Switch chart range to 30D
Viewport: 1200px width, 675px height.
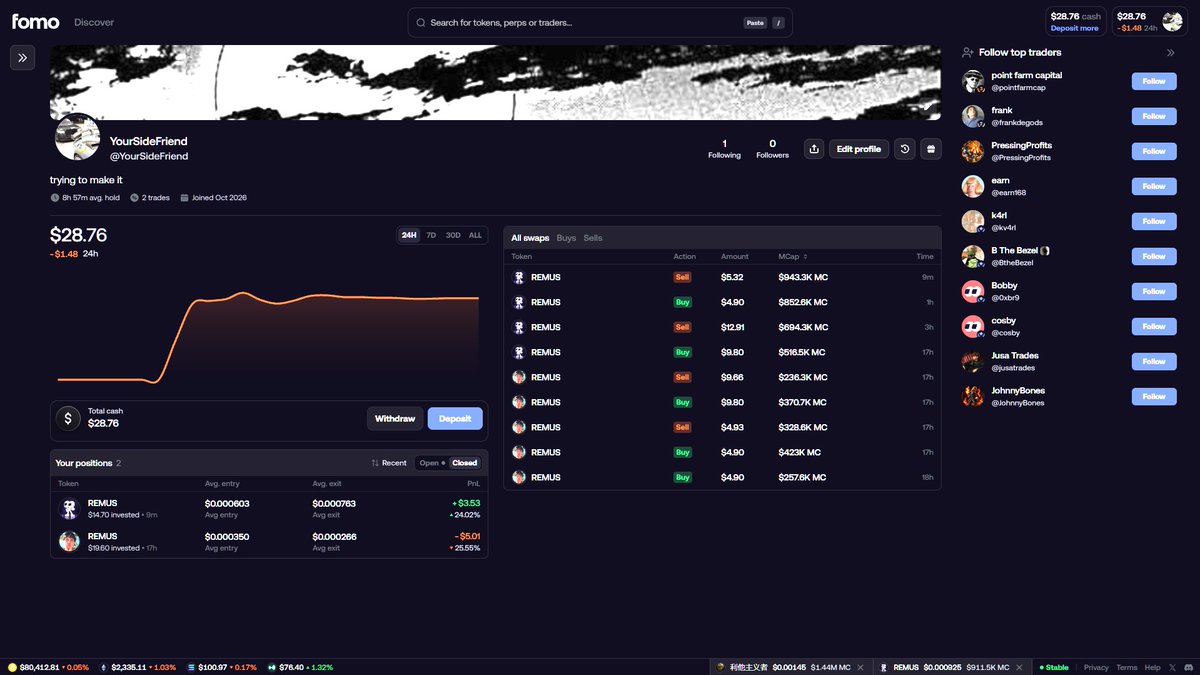(x=453, y=236)
